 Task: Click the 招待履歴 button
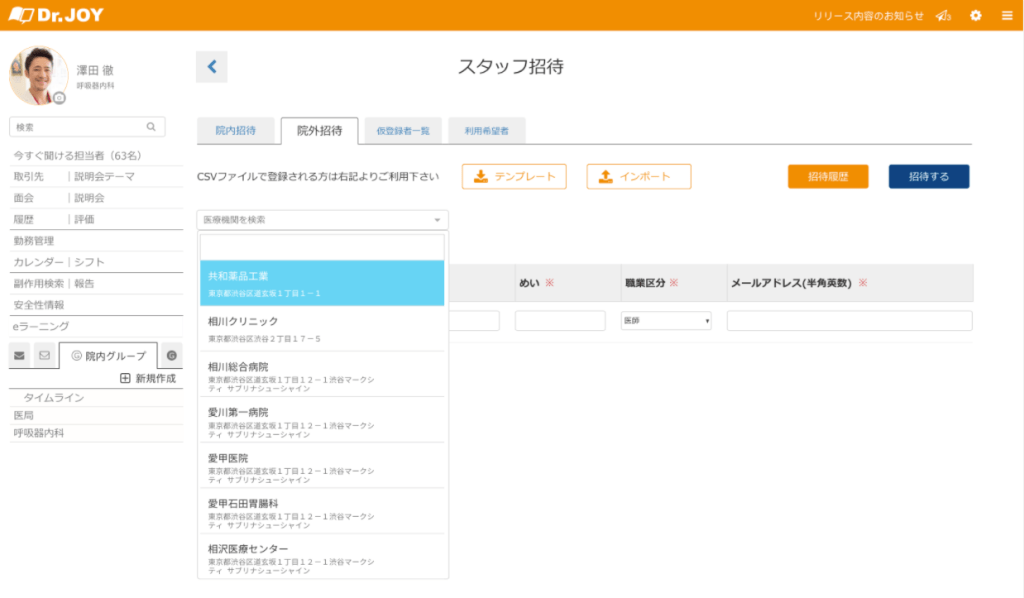[x=828, y=177]
